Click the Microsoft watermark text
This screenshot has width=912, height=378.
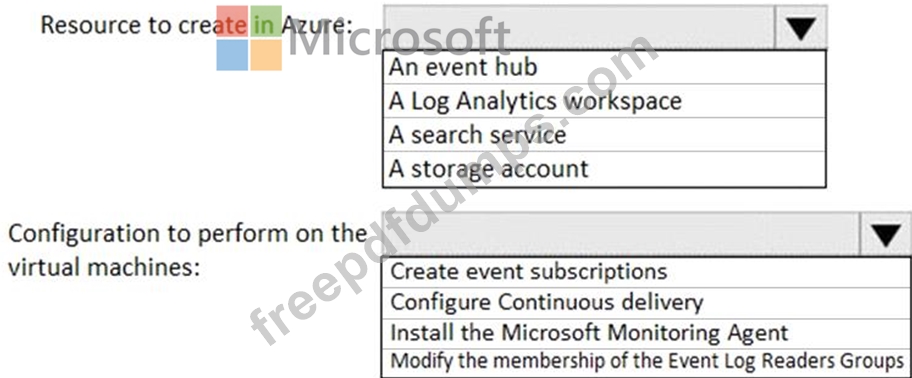click(399, 37)
